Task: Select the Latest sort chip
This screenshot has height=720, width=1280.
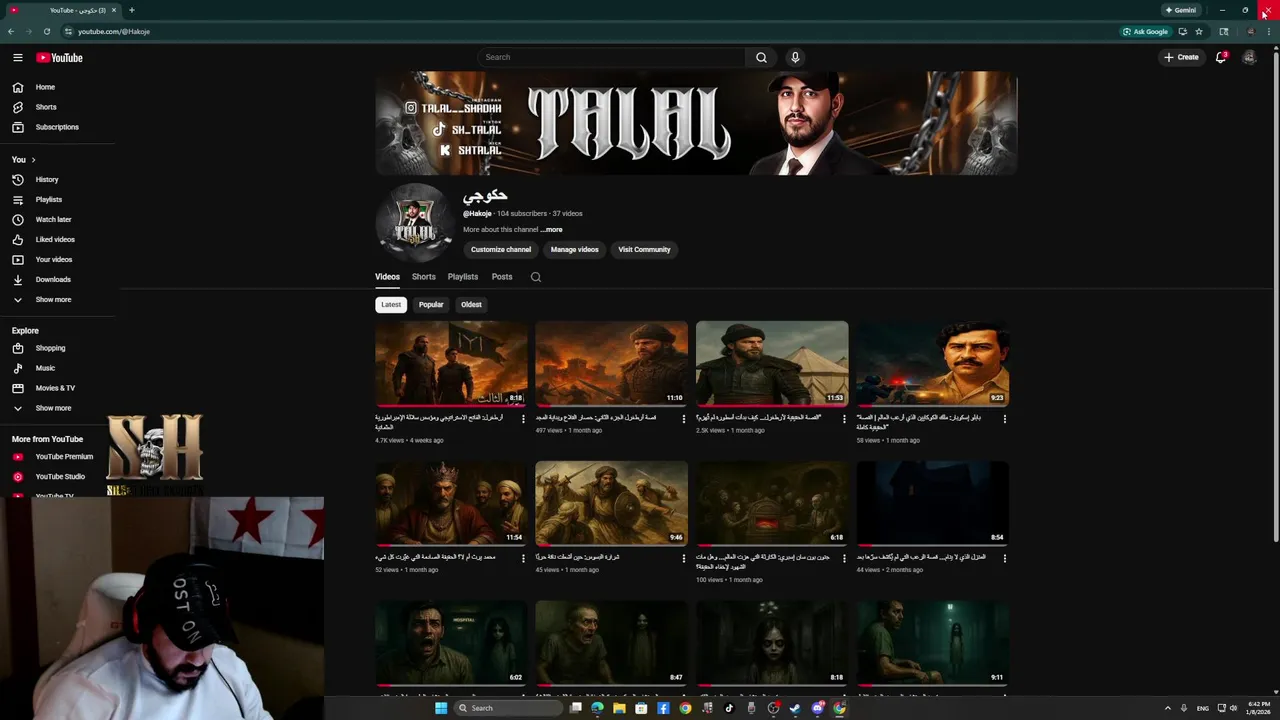Action: click(x=391, y=305)
